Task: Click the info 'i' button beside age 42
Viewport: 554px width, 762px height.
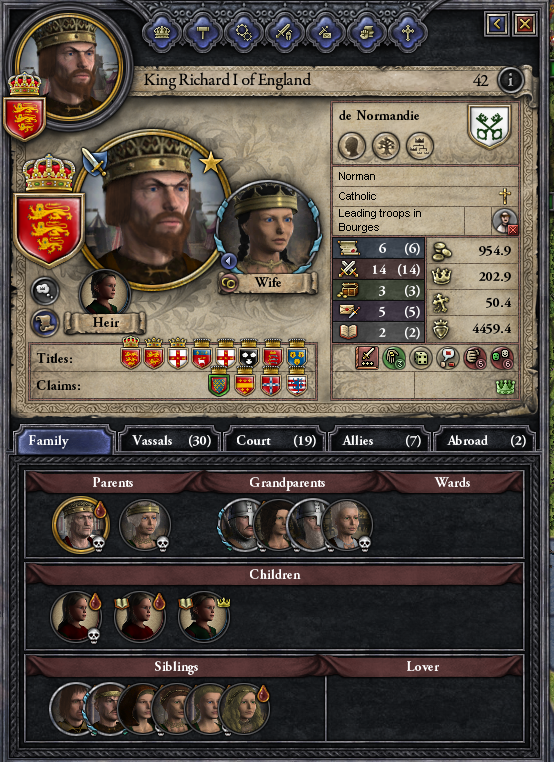Action: coord(510,80)
